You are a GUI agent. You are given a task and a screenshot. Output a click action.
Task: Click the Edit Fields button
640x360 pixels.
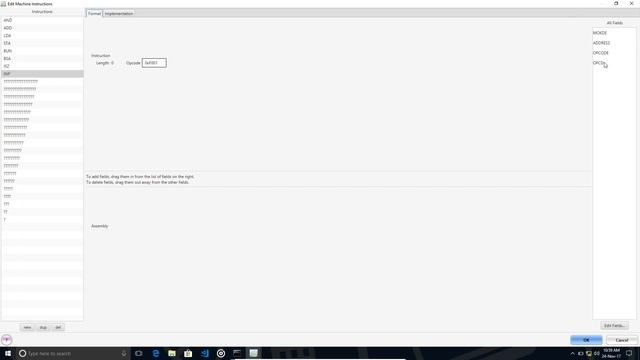pos(614,326)
